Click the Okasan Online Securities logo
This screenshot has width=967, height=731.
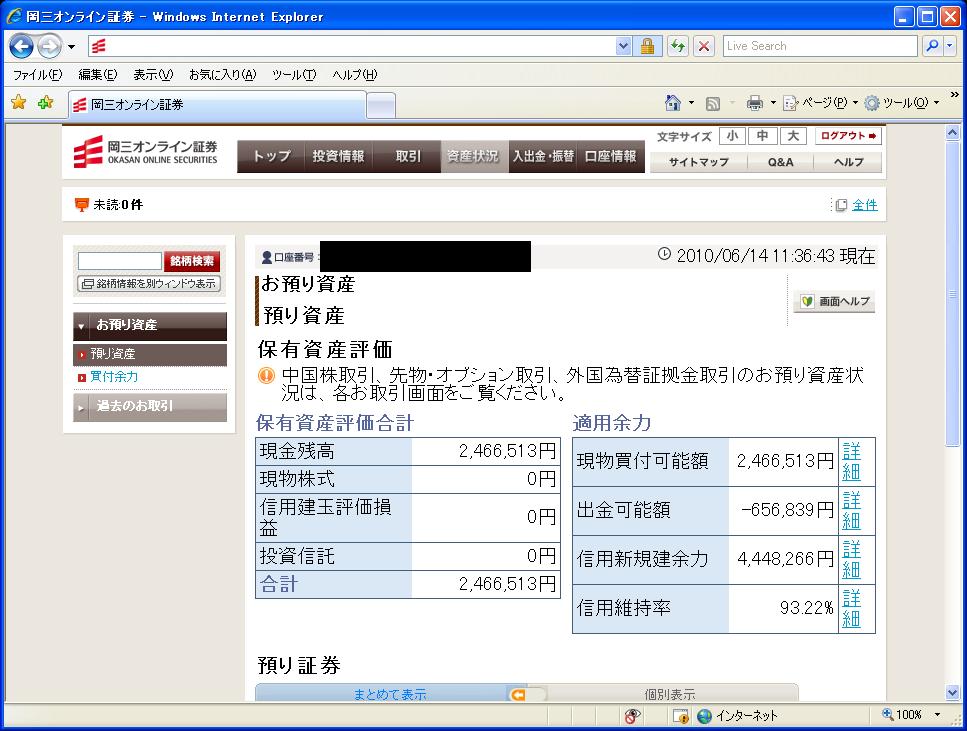point(146,153)
